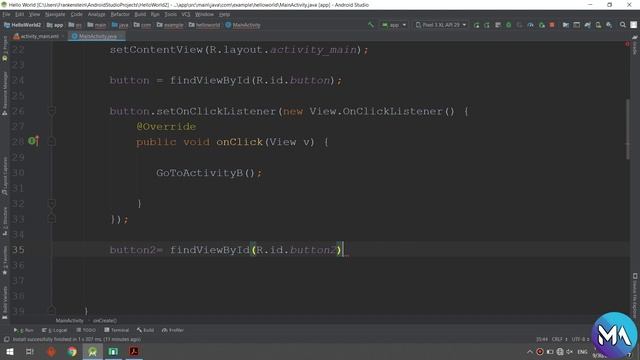Open the VCS menu
This screenshot has width=640, height=360.
pos(186,14)
